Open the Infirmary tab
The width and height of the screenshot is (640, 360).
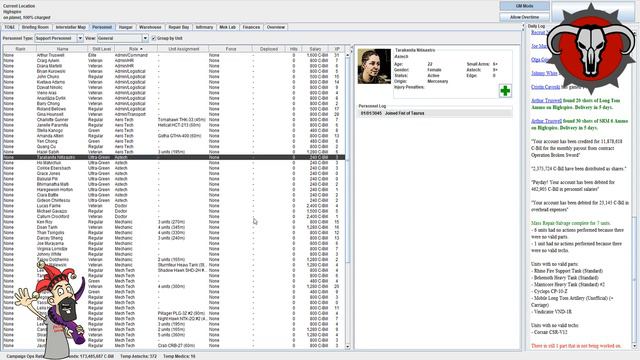pyautogui.click(x=204, y=27)
